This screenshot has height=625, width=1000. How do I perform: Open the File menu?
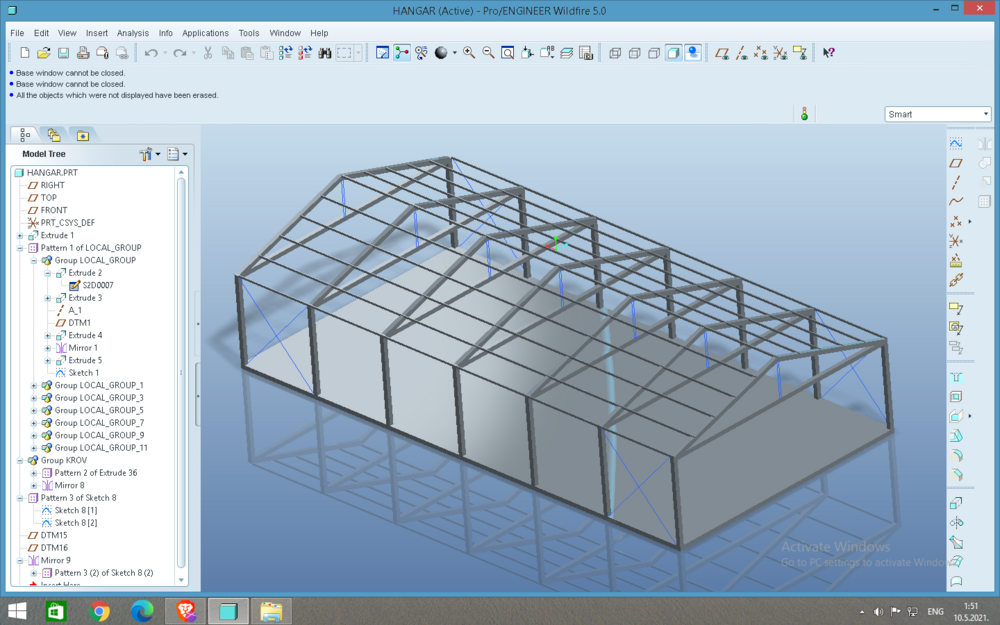(17, 33)
